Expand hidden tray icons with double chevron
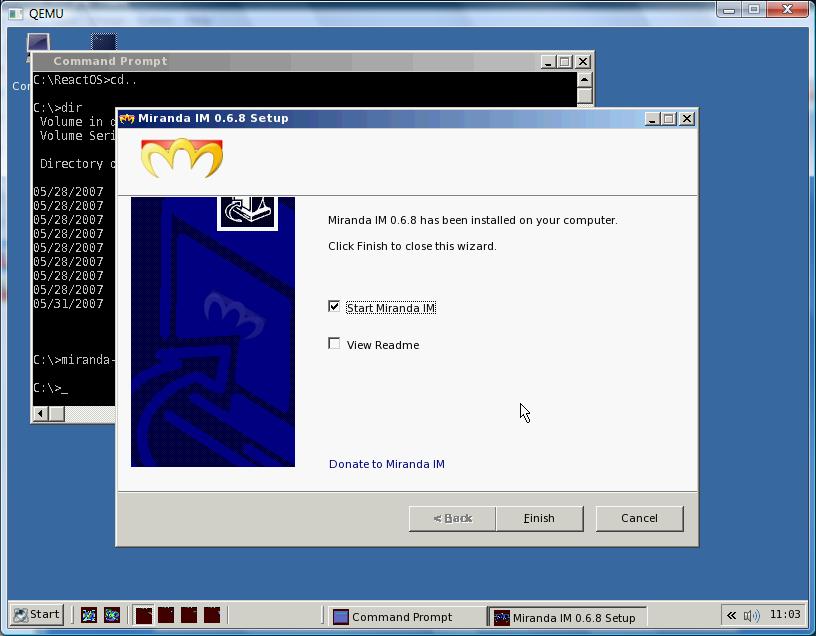 pos(731,616)
